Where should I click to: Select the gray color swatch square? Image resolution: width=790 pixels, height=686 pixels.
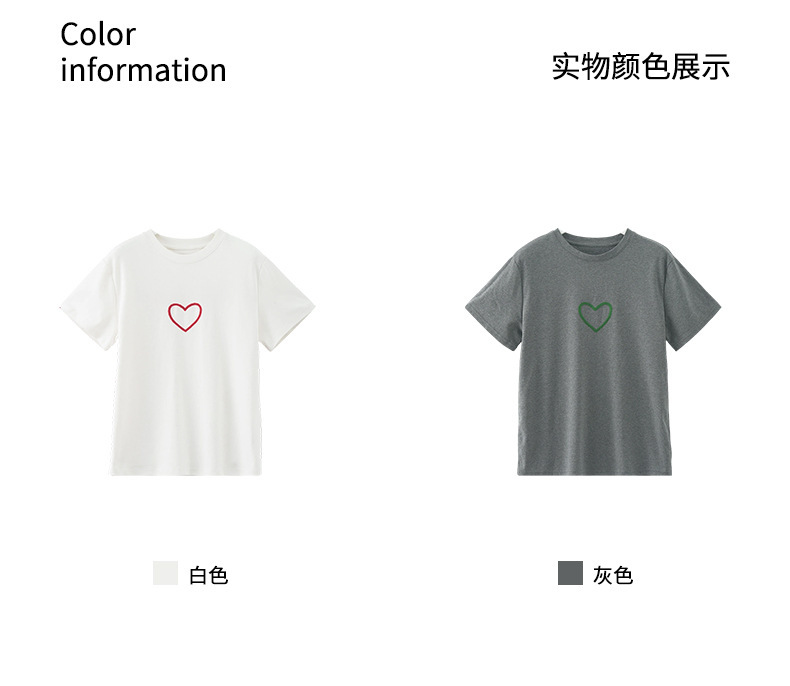click(x=570, y=573)
